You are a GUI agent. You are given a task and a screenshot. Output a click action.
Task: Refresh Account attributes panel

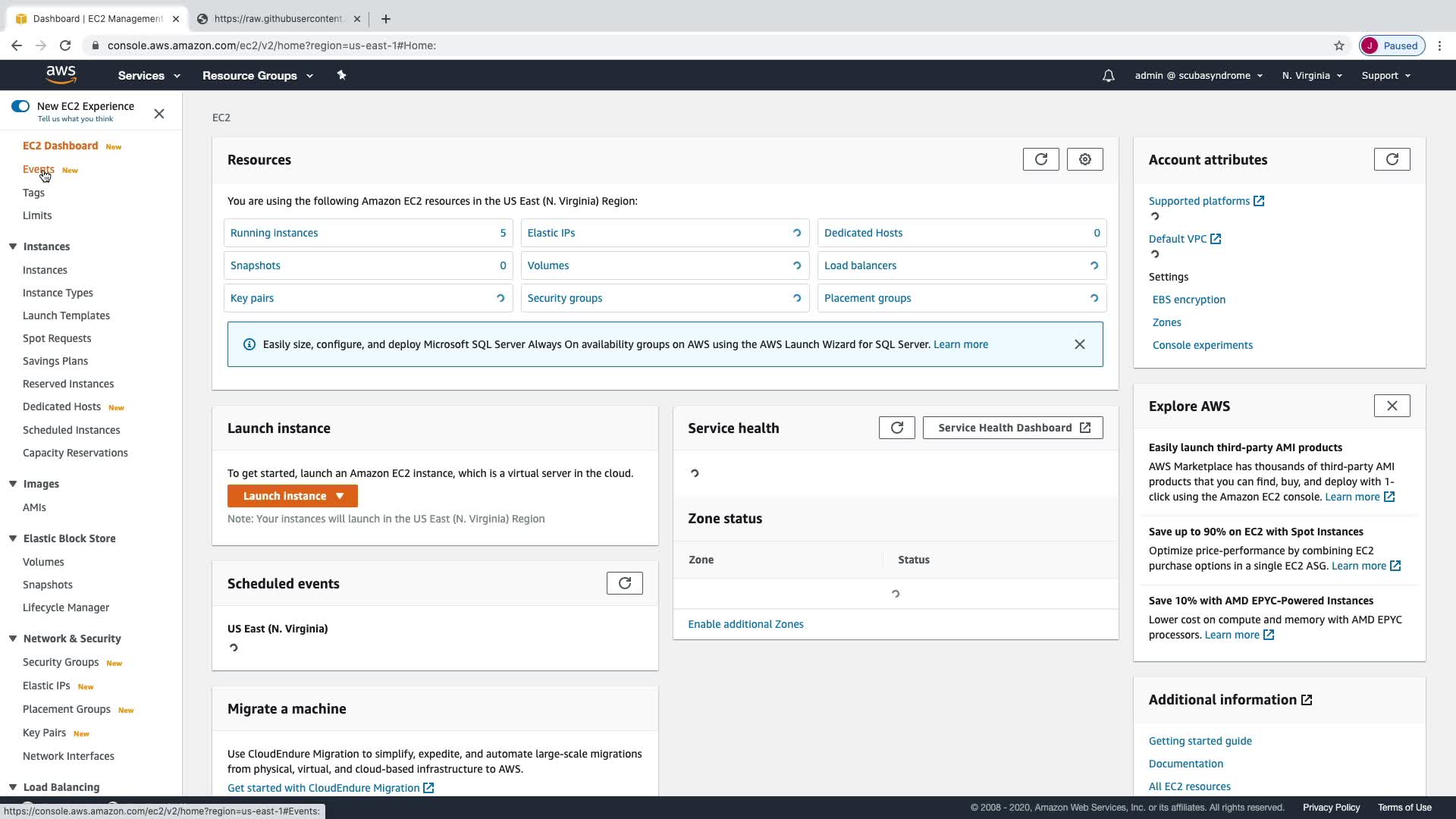tap(1392, 159)
